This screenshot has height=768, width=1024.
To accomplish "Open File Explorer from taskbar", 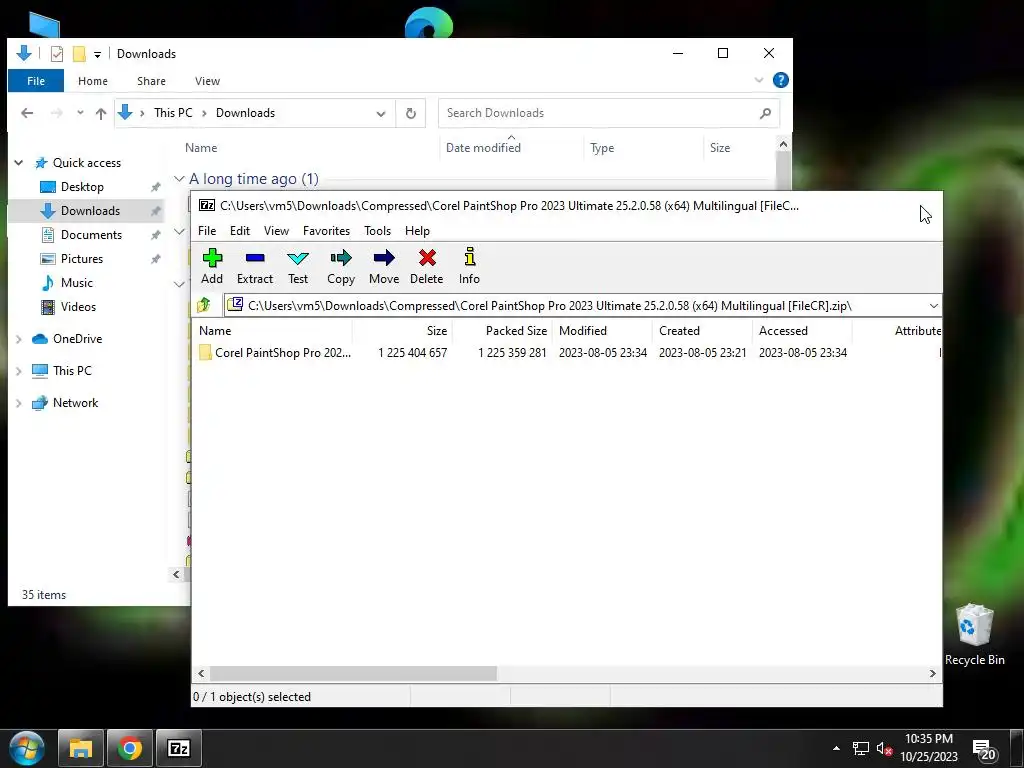I will (x=81, y=748).
